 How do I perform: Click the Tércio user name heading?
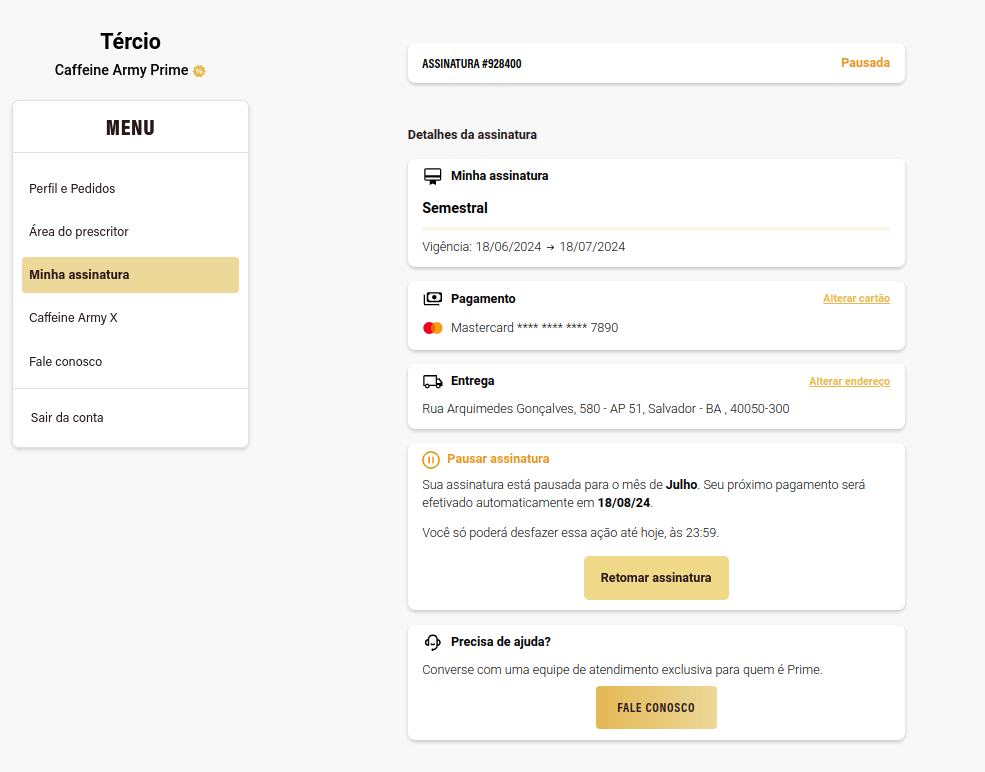pyautogui.click(x=131, y=41)
